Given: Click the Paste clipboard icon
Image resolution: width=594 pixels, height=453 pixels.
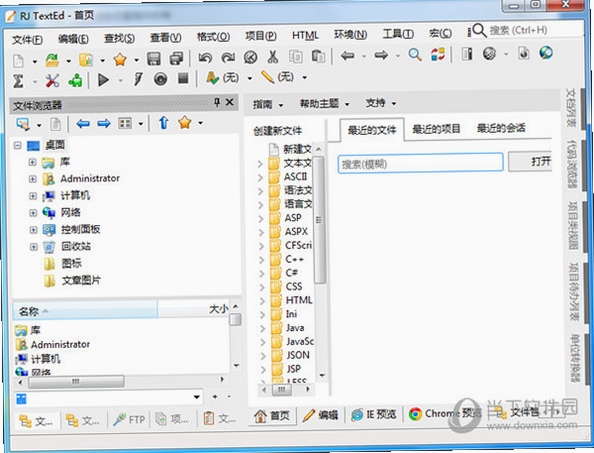Looking at the screenshot, I should [x=318, y=56].
